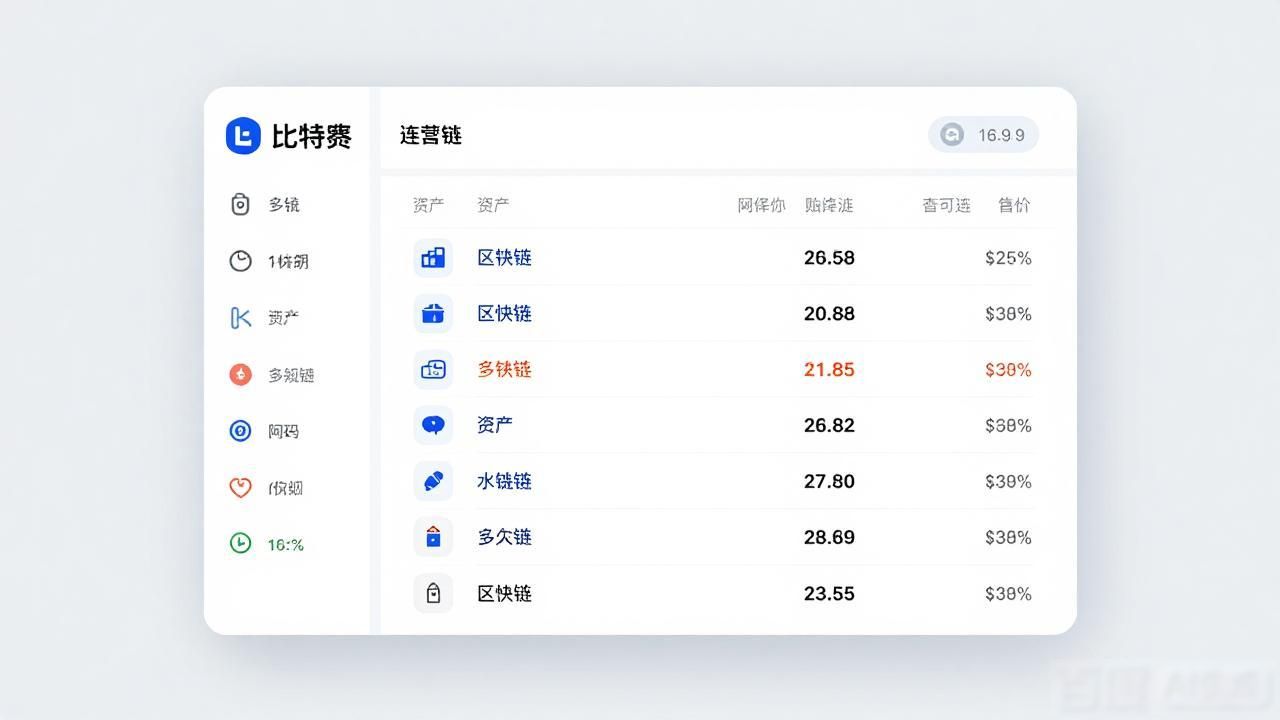Click the 售价 column header
This screenshot has width=1280, height=720.
click(x=1014, y=205)
